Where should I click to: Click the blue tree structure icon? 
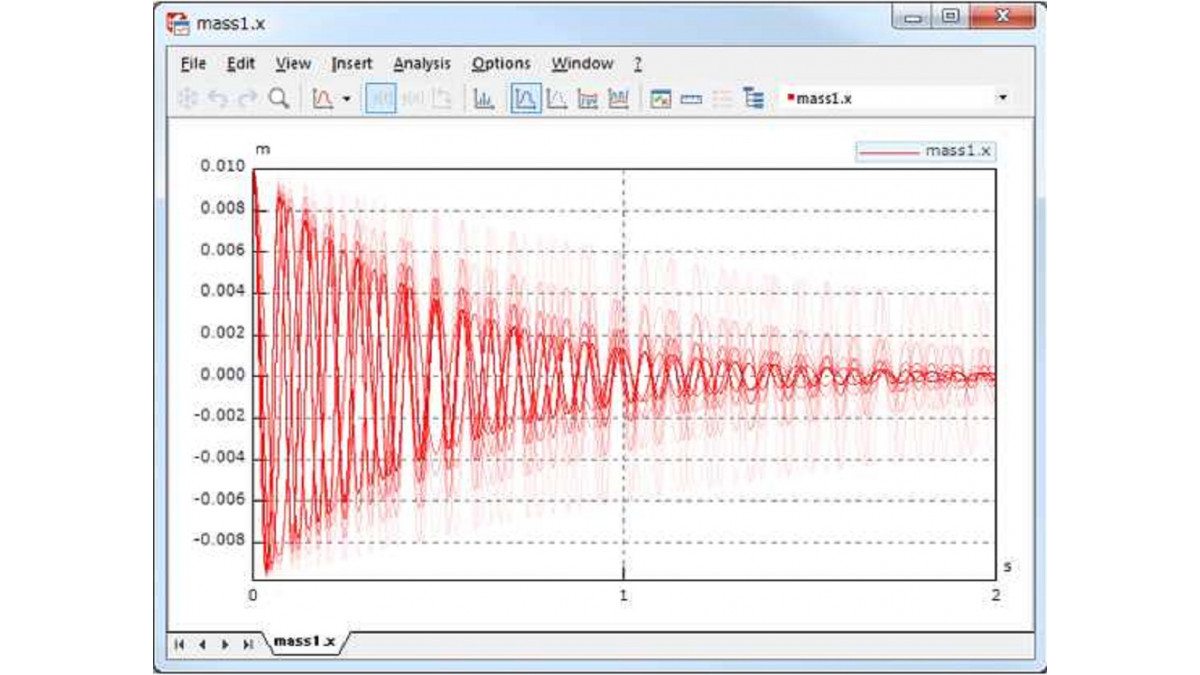(x=753, y=98)
